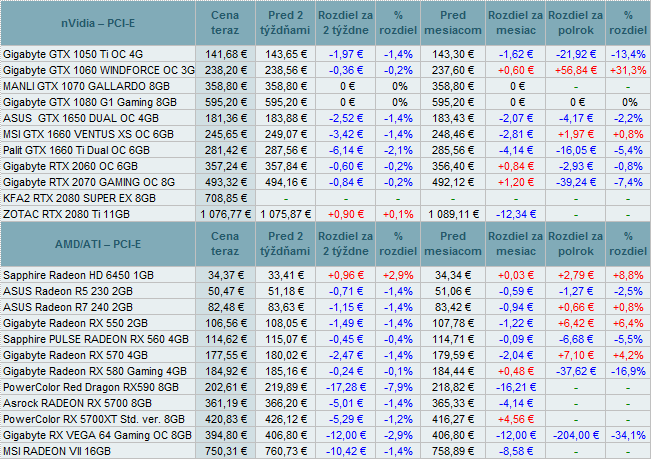Screen dimensions: 651x459
Task: Click the current price '1 076,77 €'
Action: [225, 215]
